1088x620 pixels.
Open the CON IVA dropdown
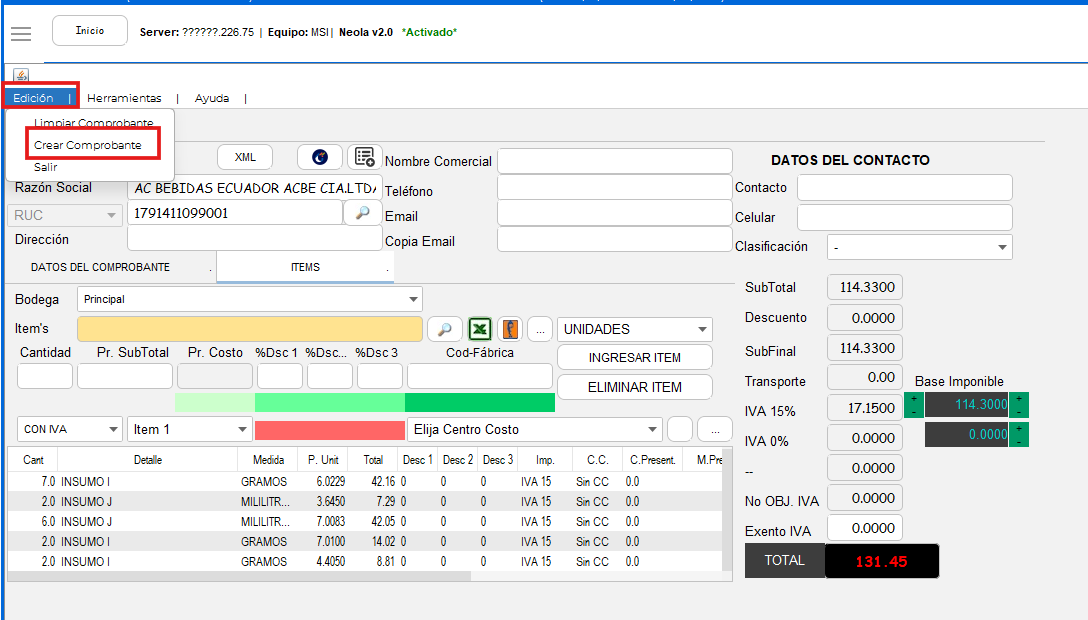pyautogui.click(x=112, y=430)
